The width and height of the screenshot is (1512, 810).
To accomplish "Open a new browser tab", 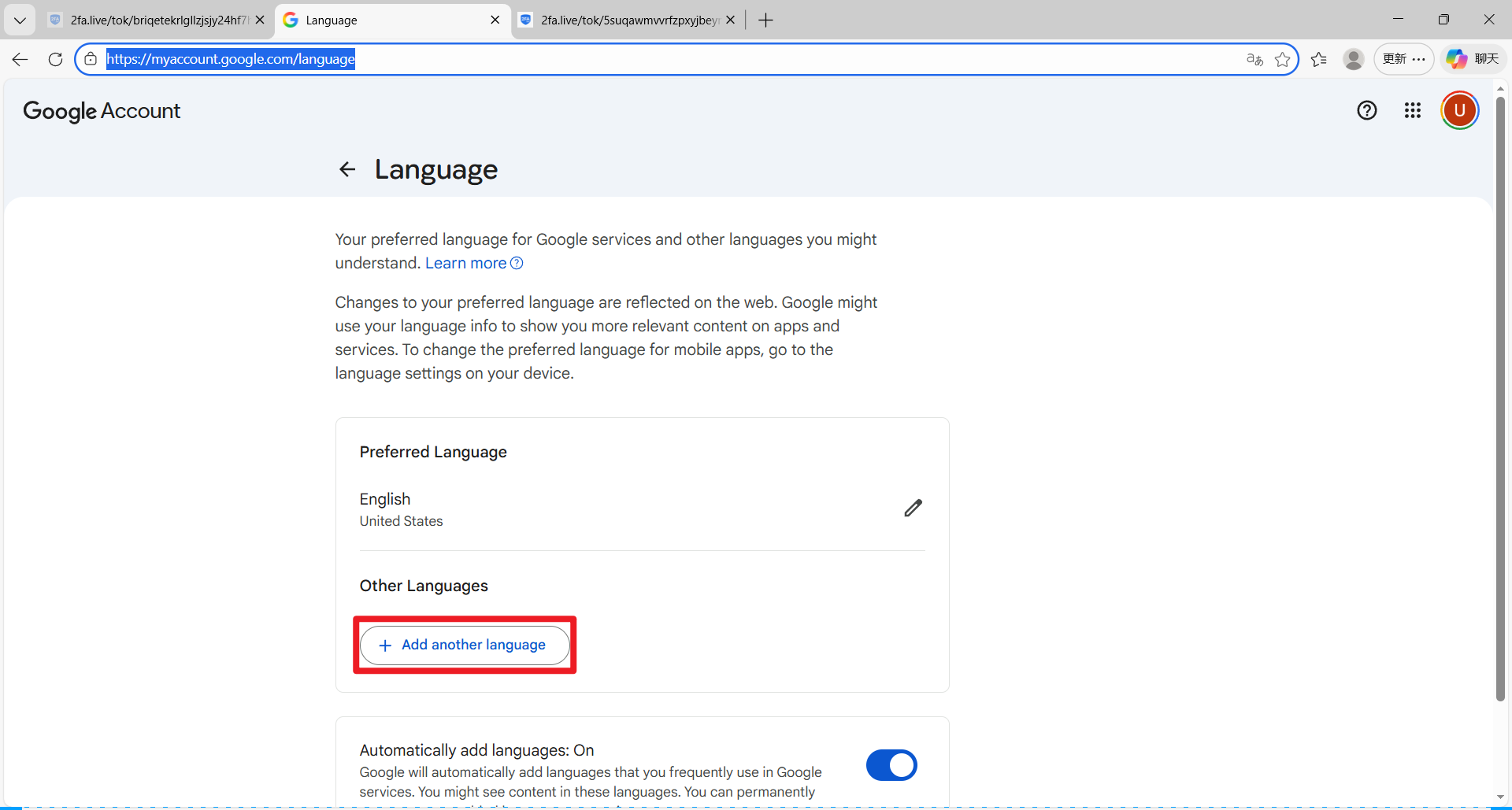I will pyautogui.click(x=765, y=20).
